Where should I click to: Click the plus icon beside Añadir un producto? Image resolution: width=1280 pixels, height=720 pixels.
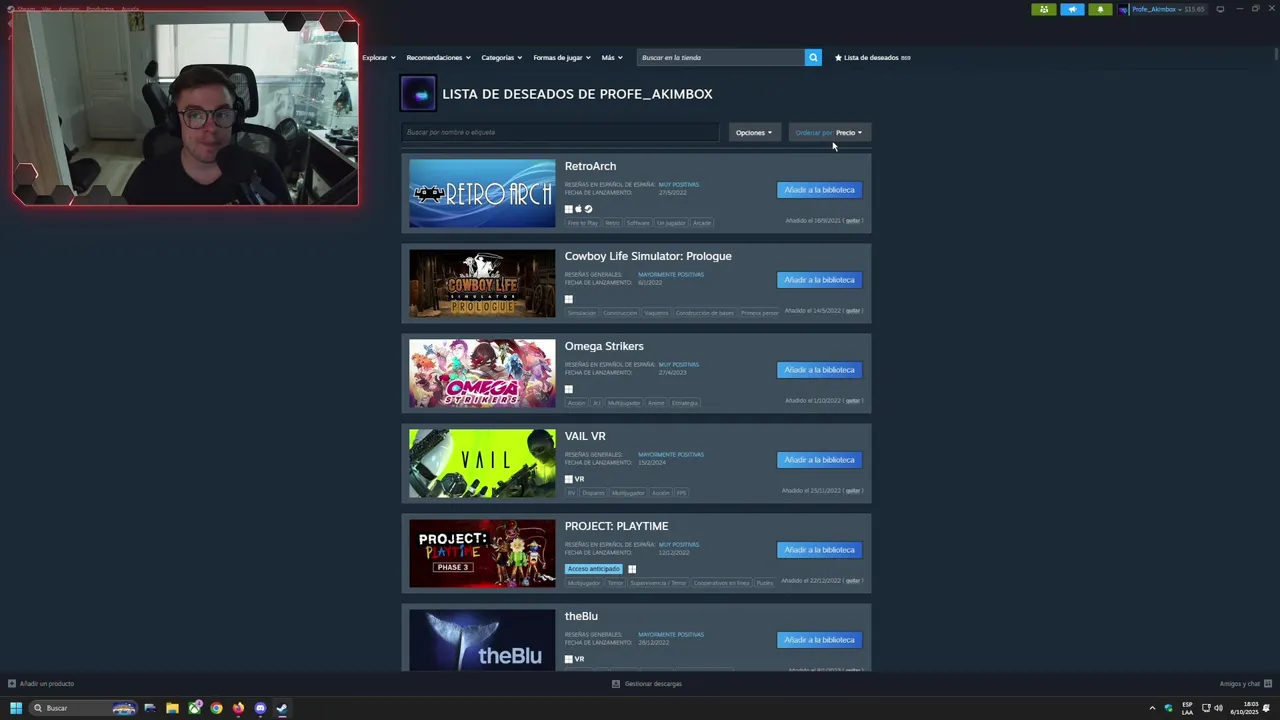tap(12, 684)
